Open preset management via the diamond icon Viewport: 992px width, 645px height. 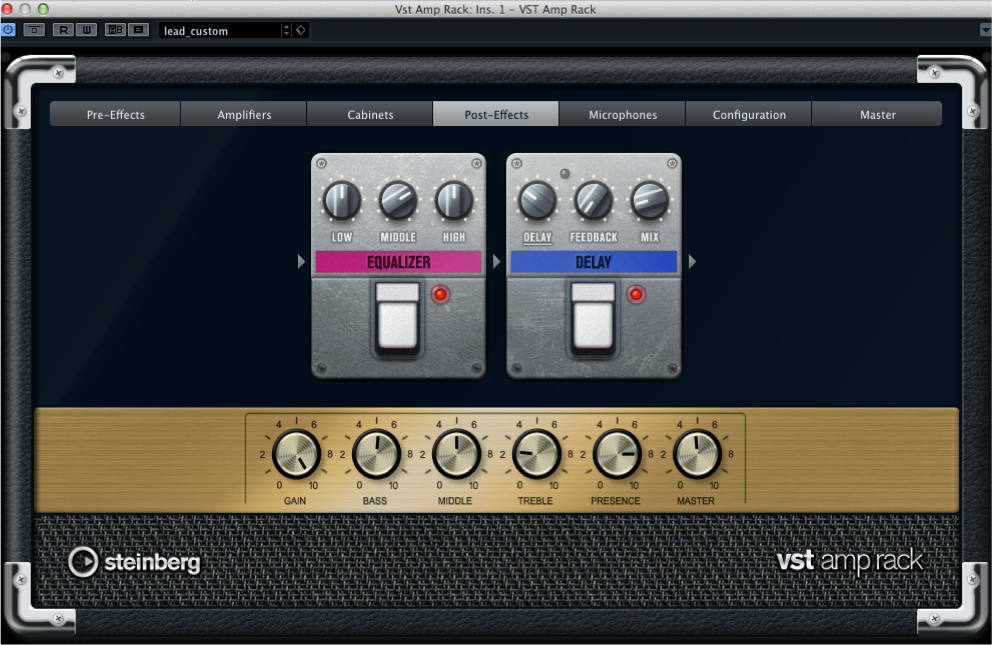(x=301, y=29)
